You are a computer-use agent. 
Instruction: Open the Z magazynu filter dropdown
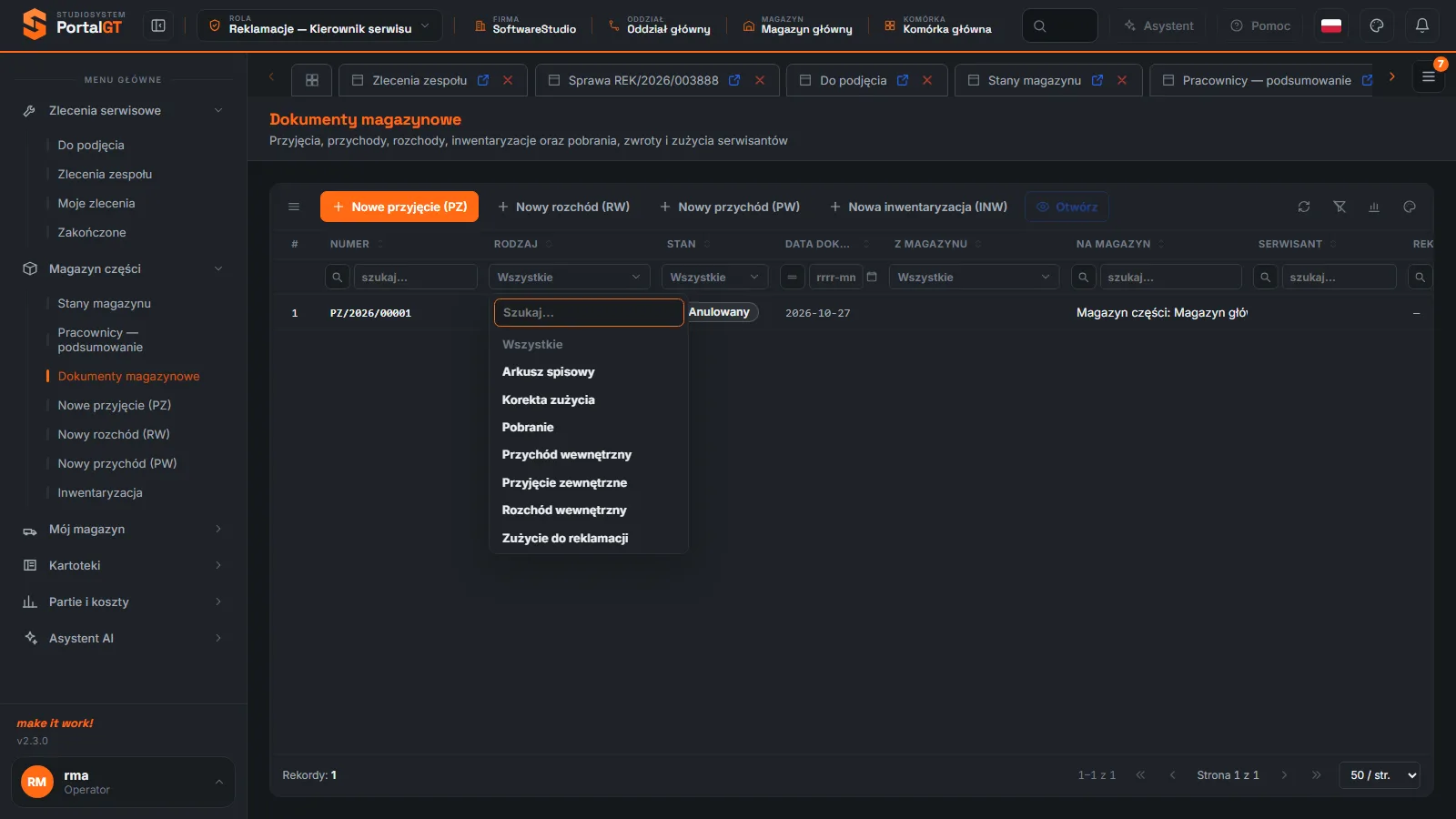click(x=974, y=277)
